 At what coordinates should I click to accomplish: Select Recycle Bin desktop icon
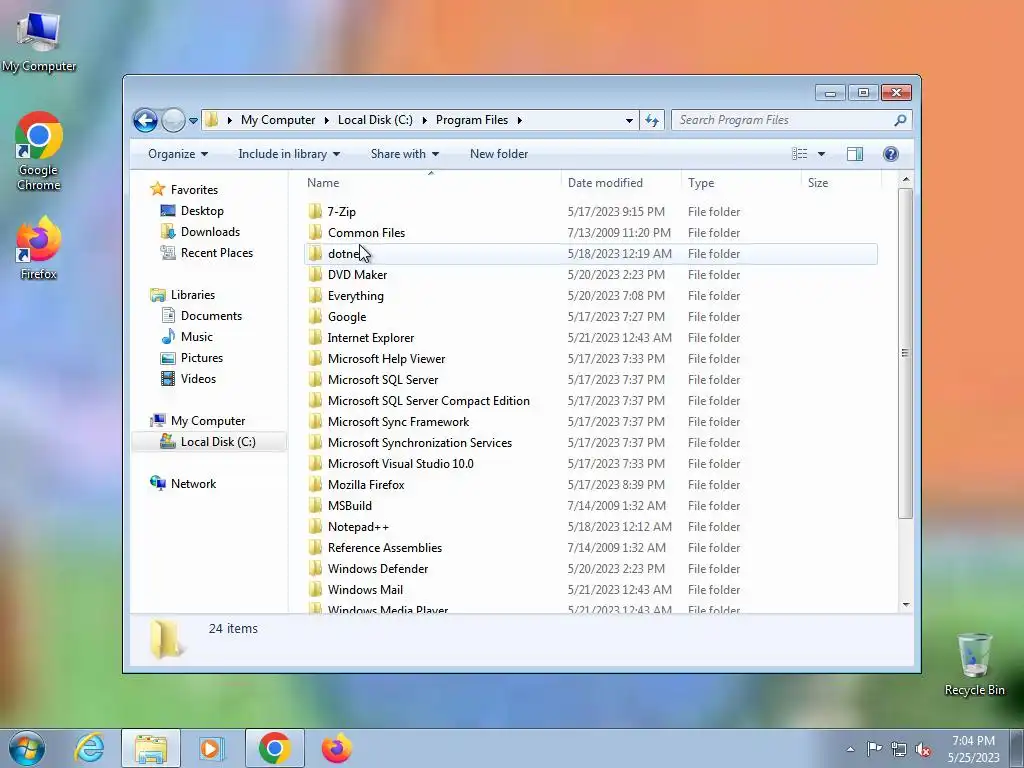coord(974,664)
